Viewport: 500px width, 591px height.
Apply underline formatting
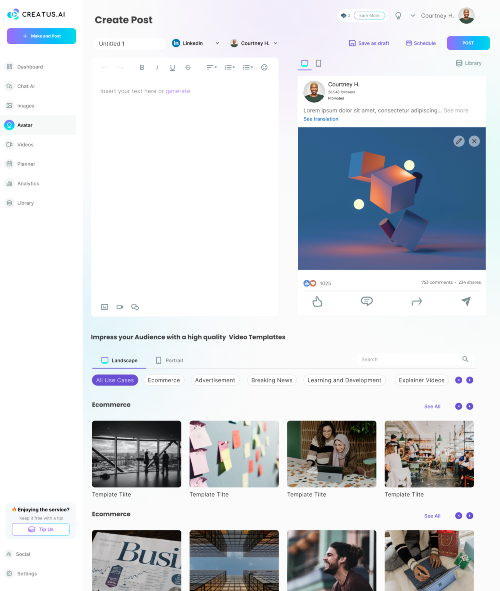pyautogui.click(x=172, y=67)
